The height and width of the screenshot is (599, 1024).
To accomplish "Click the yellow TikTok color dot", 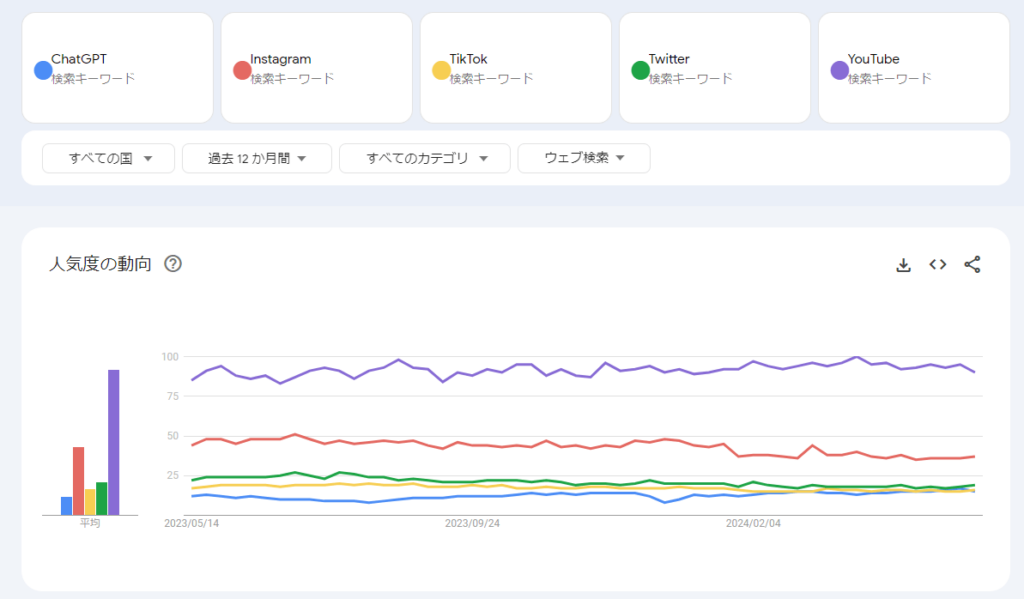I will [441, 70].
